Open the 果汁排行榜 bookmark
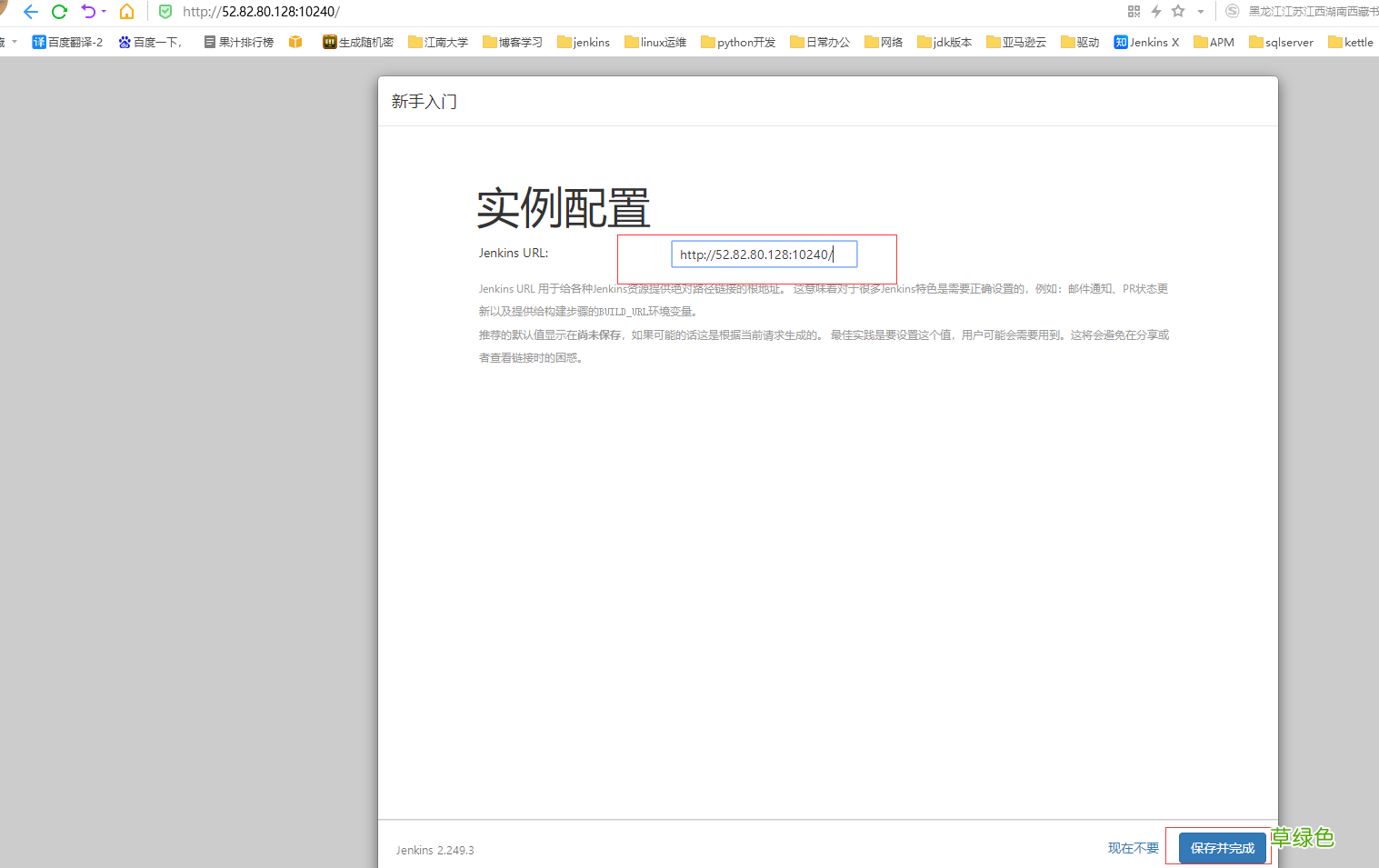 click(238, 42)
